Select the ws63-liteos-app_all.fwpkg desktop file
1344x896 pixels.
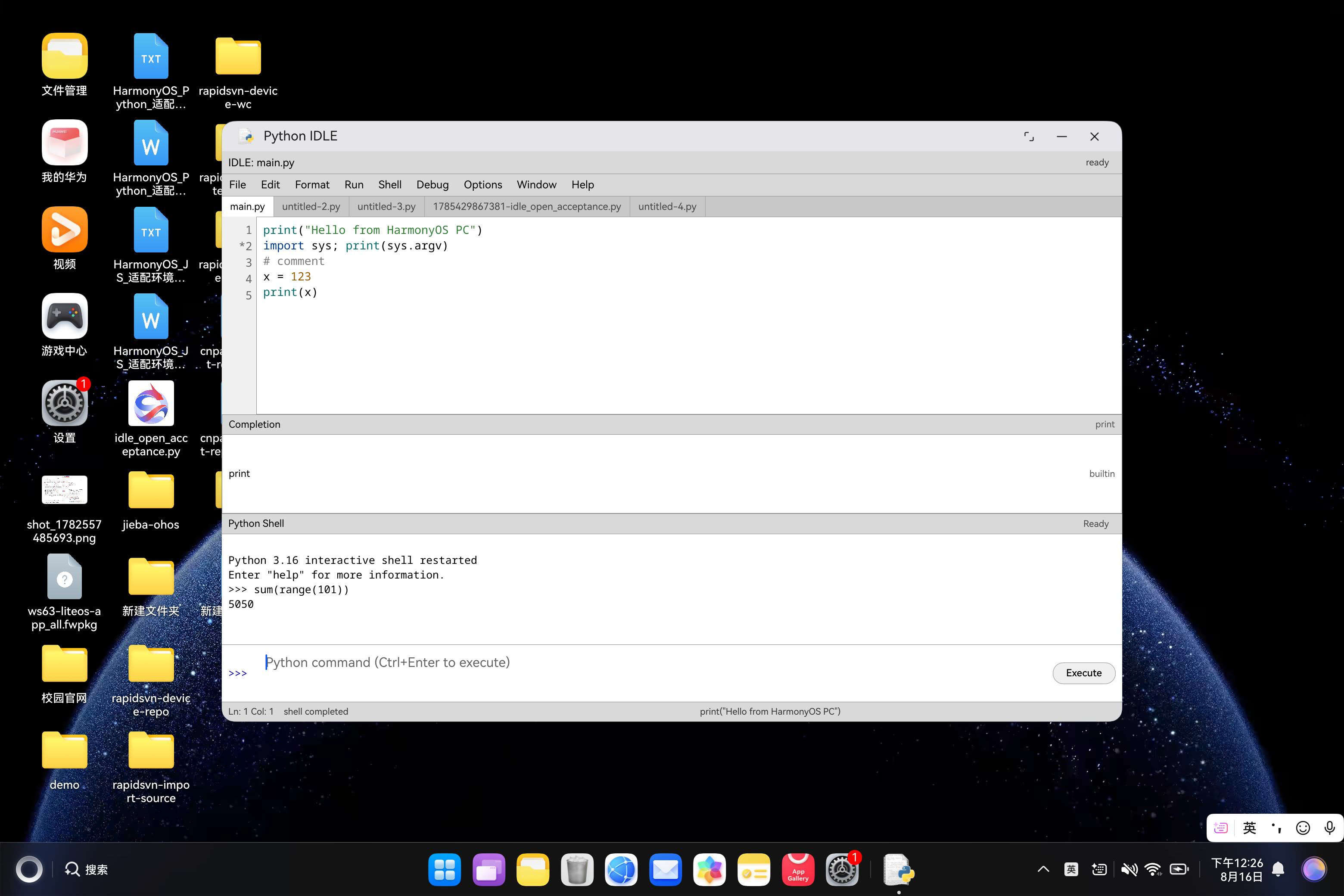click(65, 593)
